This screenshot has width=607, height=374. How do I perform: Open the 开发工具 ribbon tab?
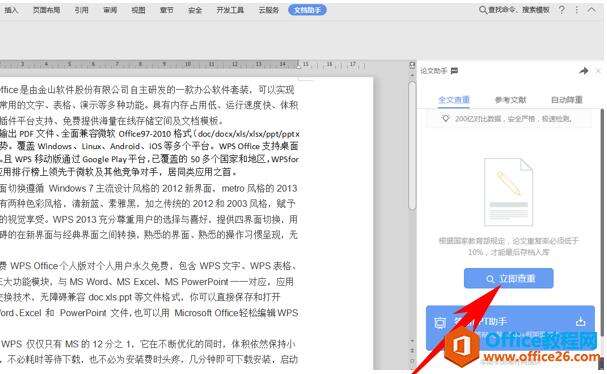pyautogui.click(x=230, y=10)
